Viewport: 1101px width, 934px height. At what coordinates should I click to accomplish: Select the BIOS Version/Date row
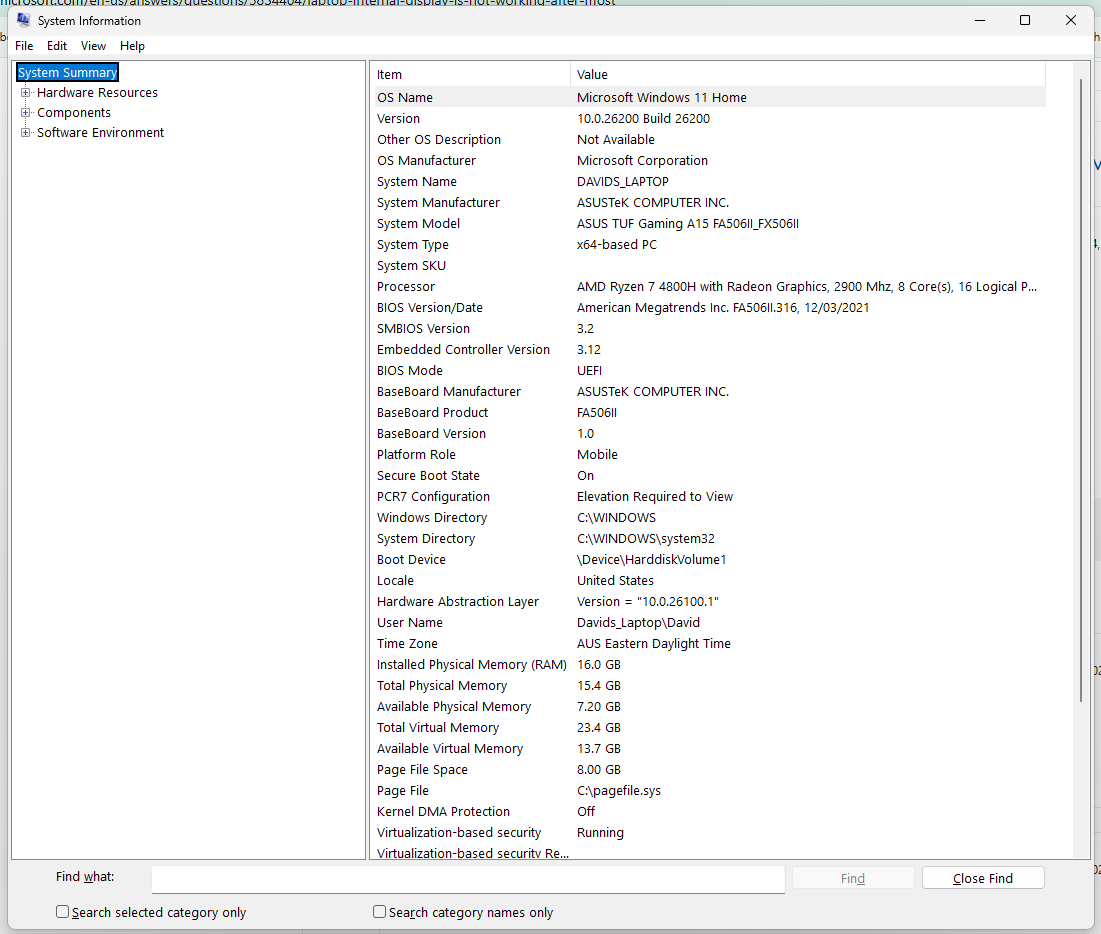tap(708, 308)
